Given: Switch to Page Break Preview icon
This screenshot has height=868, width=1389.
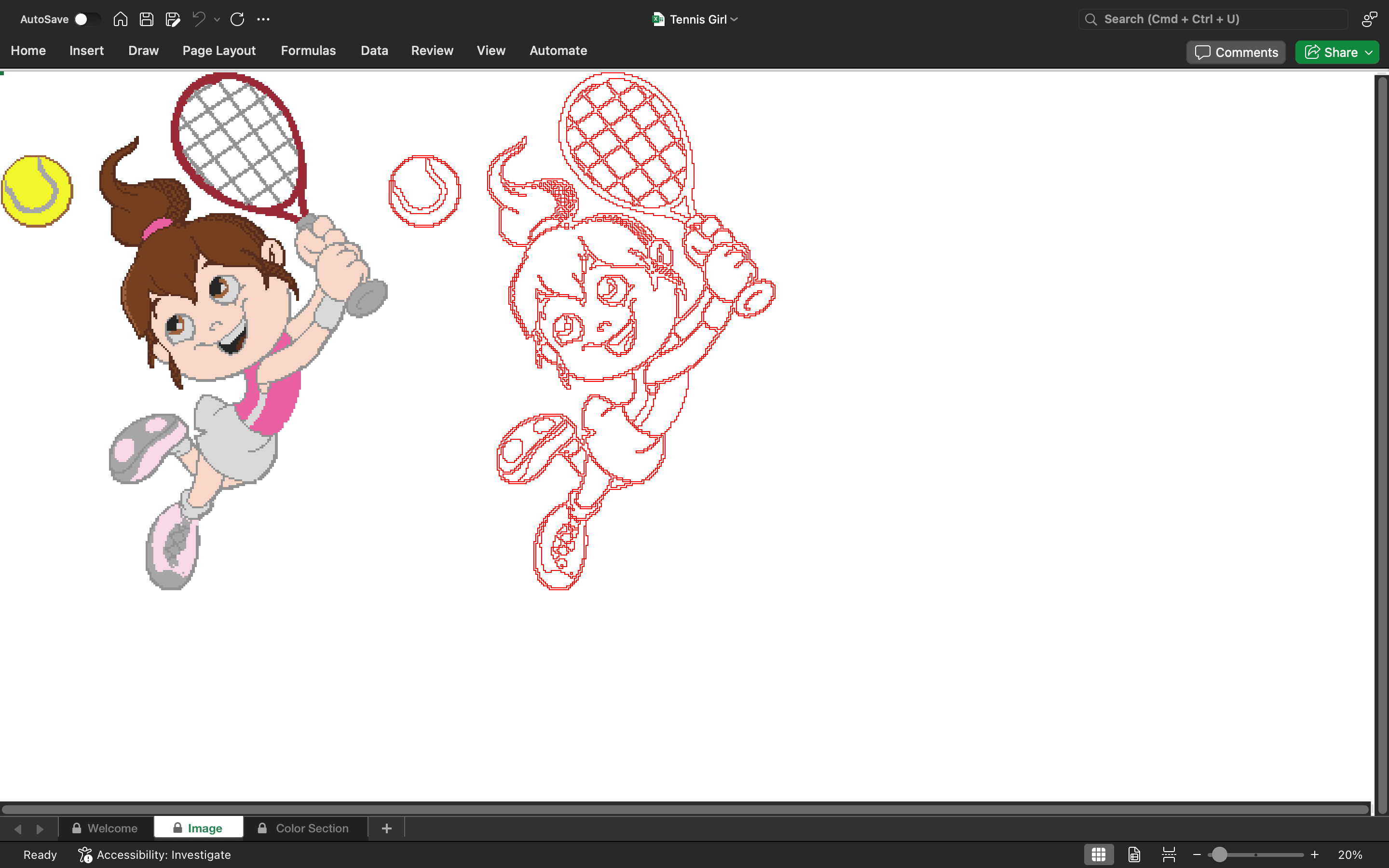Looking at the screenshot, I should pyautogui.click(x=1169, y=855).
